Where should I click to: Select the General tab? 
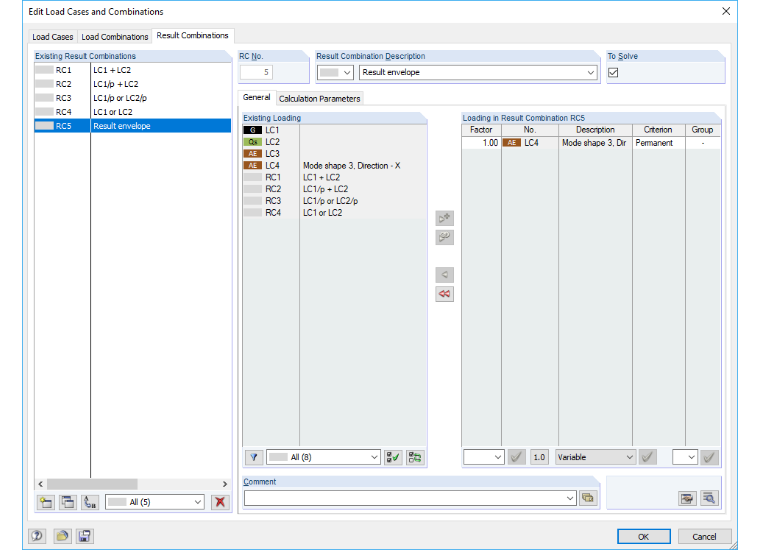pos(256,97)
